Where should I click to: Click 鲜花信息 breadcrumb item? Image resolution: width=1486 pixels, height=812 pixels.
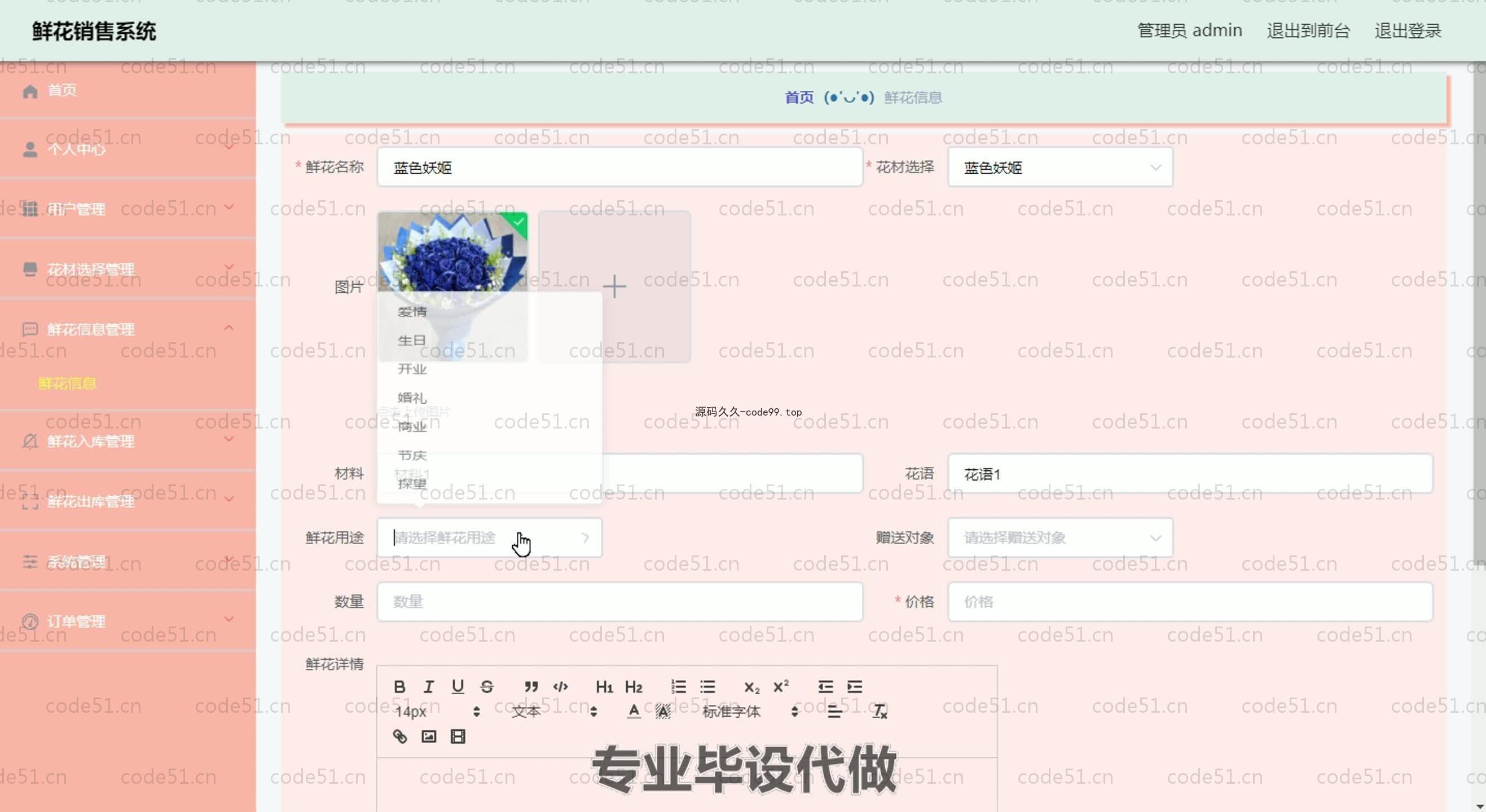tap(913, 98)
